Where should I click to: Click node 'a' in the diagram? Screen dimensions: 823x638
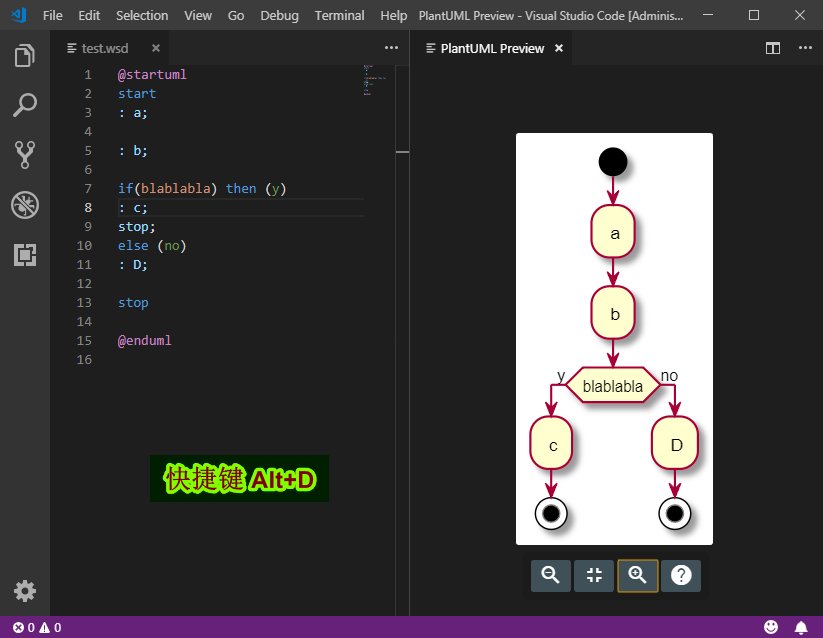tap(613, 232)
